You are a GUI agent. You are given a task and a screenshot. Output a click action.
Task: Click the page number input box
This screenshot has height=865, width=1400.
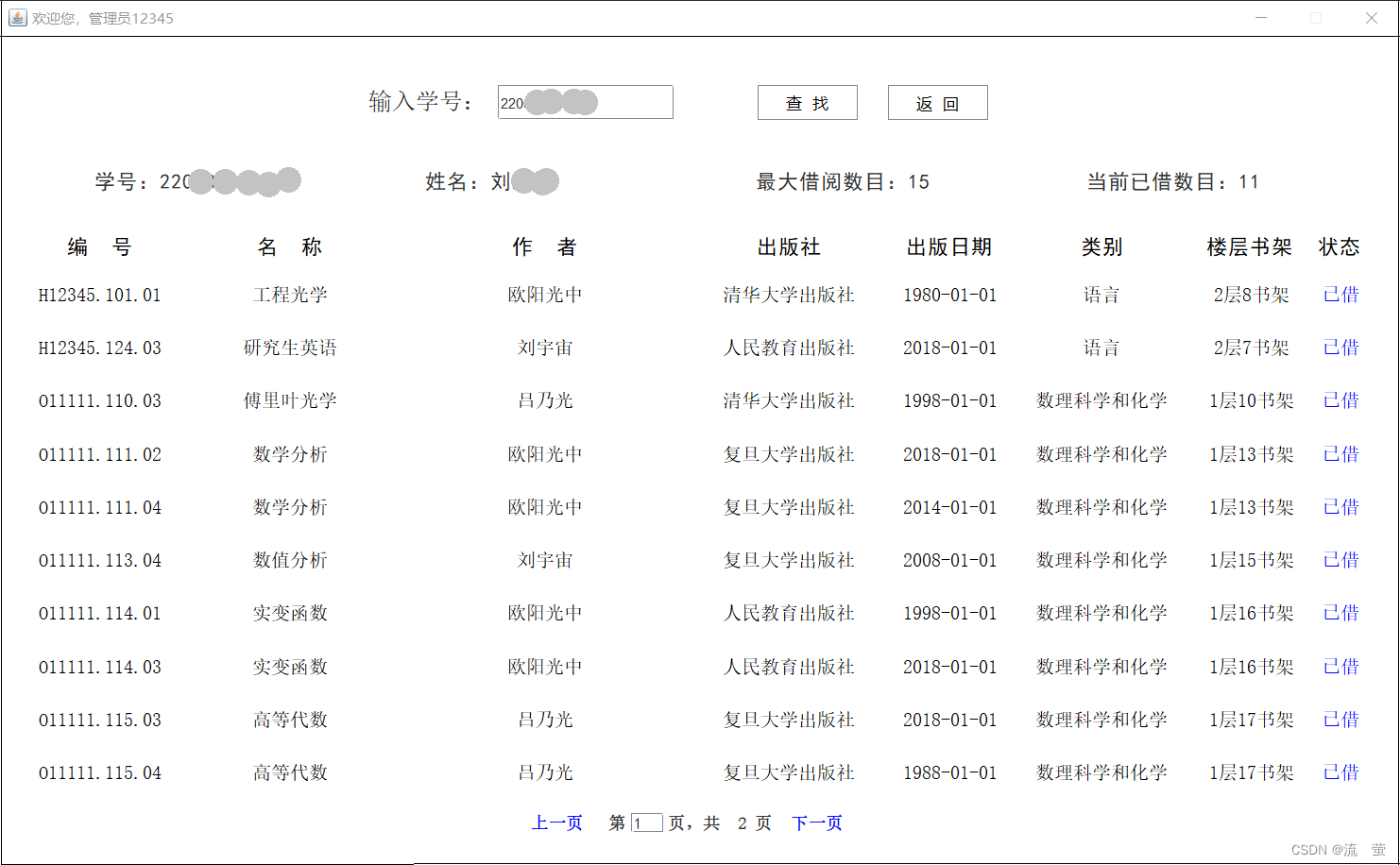tap(647, 823)
